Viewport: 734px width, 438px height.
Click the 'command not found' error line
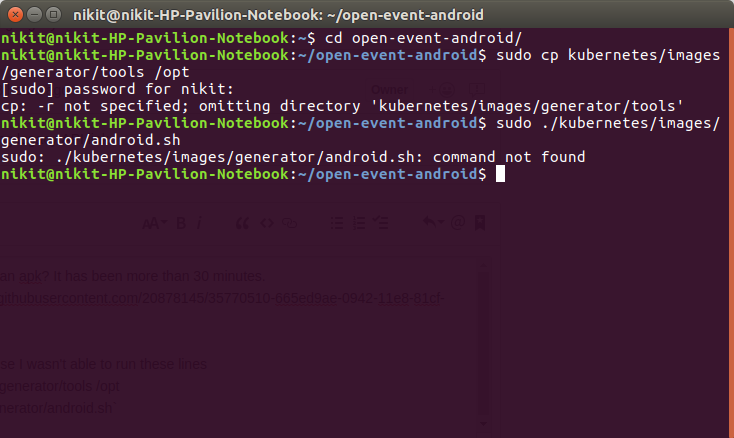pyautogui.click(x=293, y=157)
